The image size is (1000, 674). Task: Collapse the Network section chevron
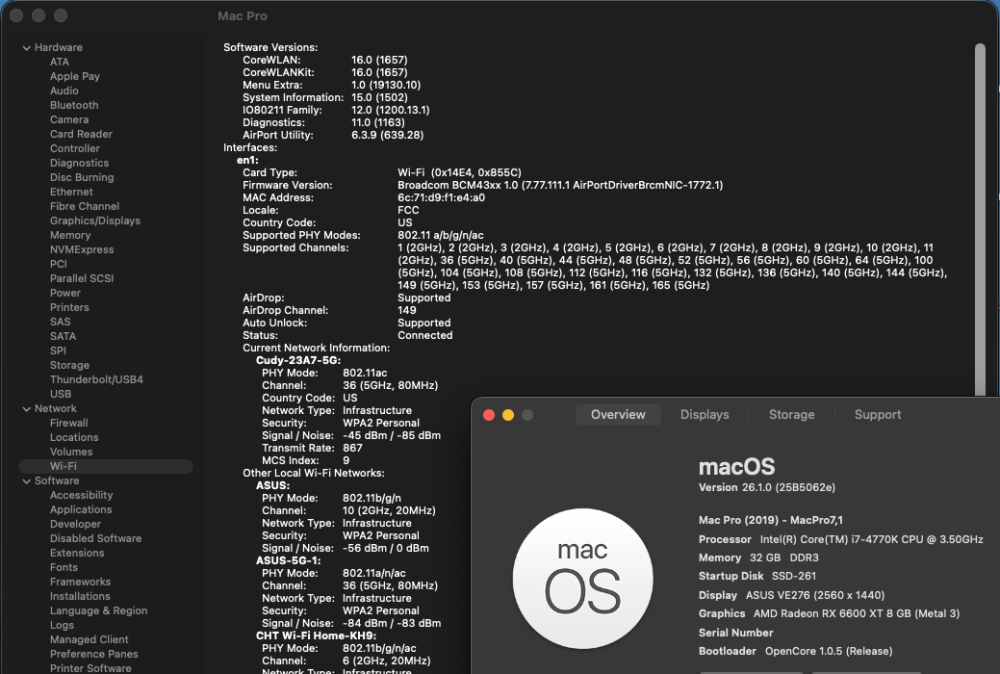[x=26, y=409]
